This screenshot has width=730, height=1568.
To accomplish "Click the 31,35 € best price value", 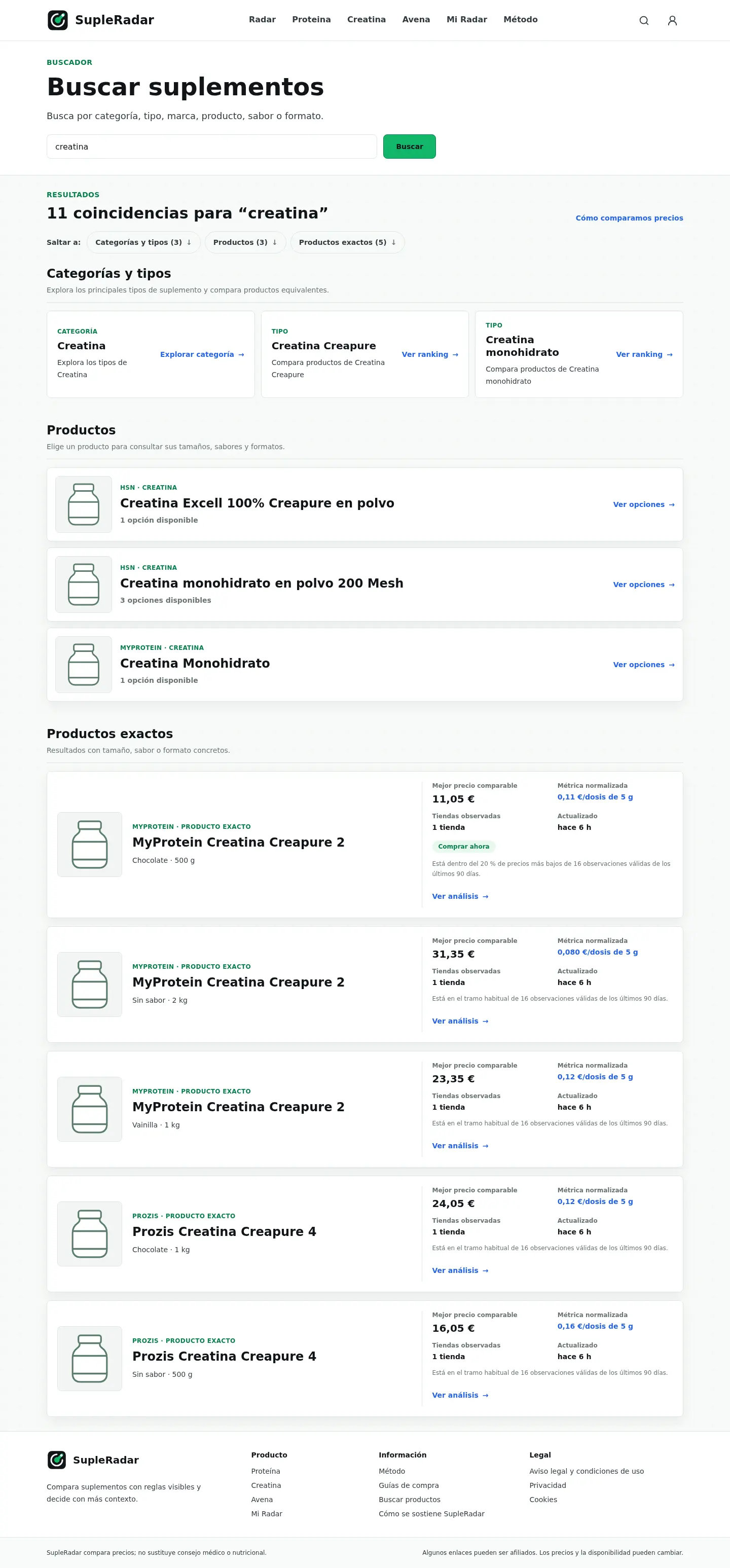I will (x=453, y=954).
